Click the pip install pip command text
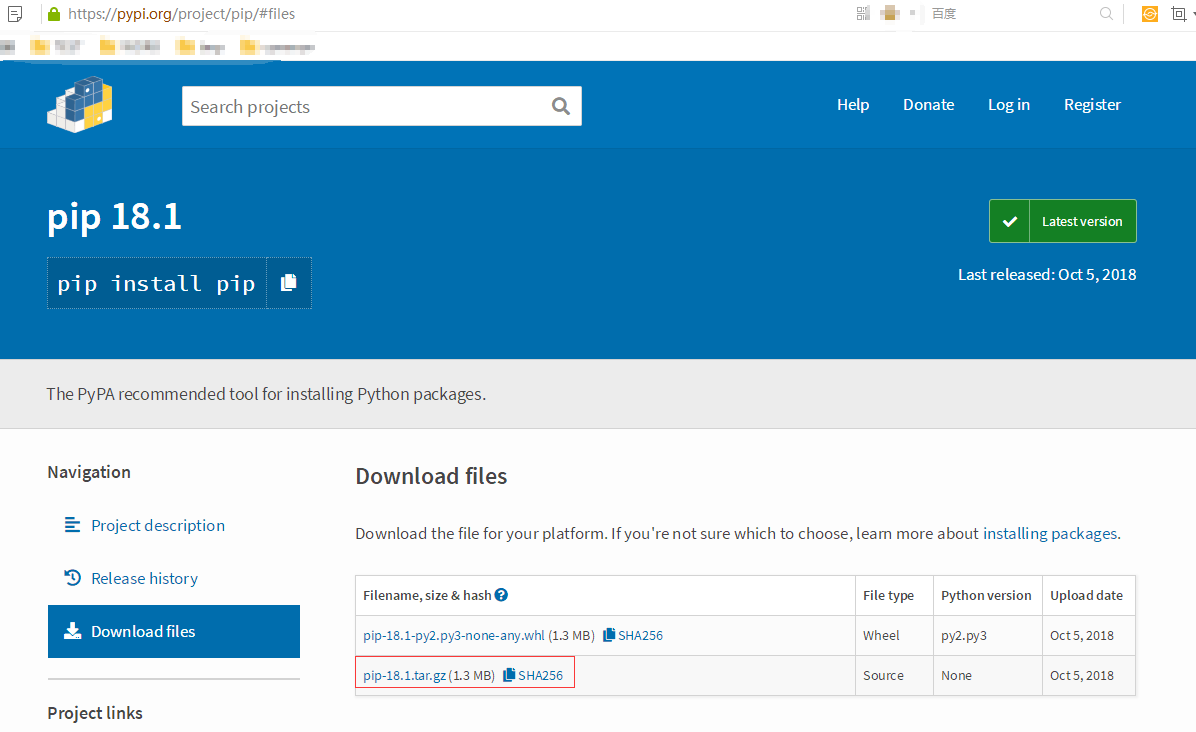Viewport: 1196px width, 732px height. tap(157, 283)
